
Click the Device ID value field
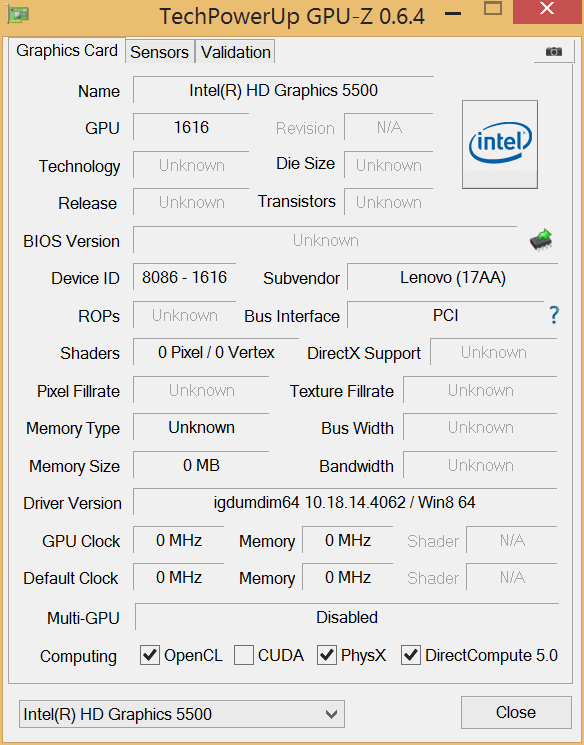coord(184,277)
